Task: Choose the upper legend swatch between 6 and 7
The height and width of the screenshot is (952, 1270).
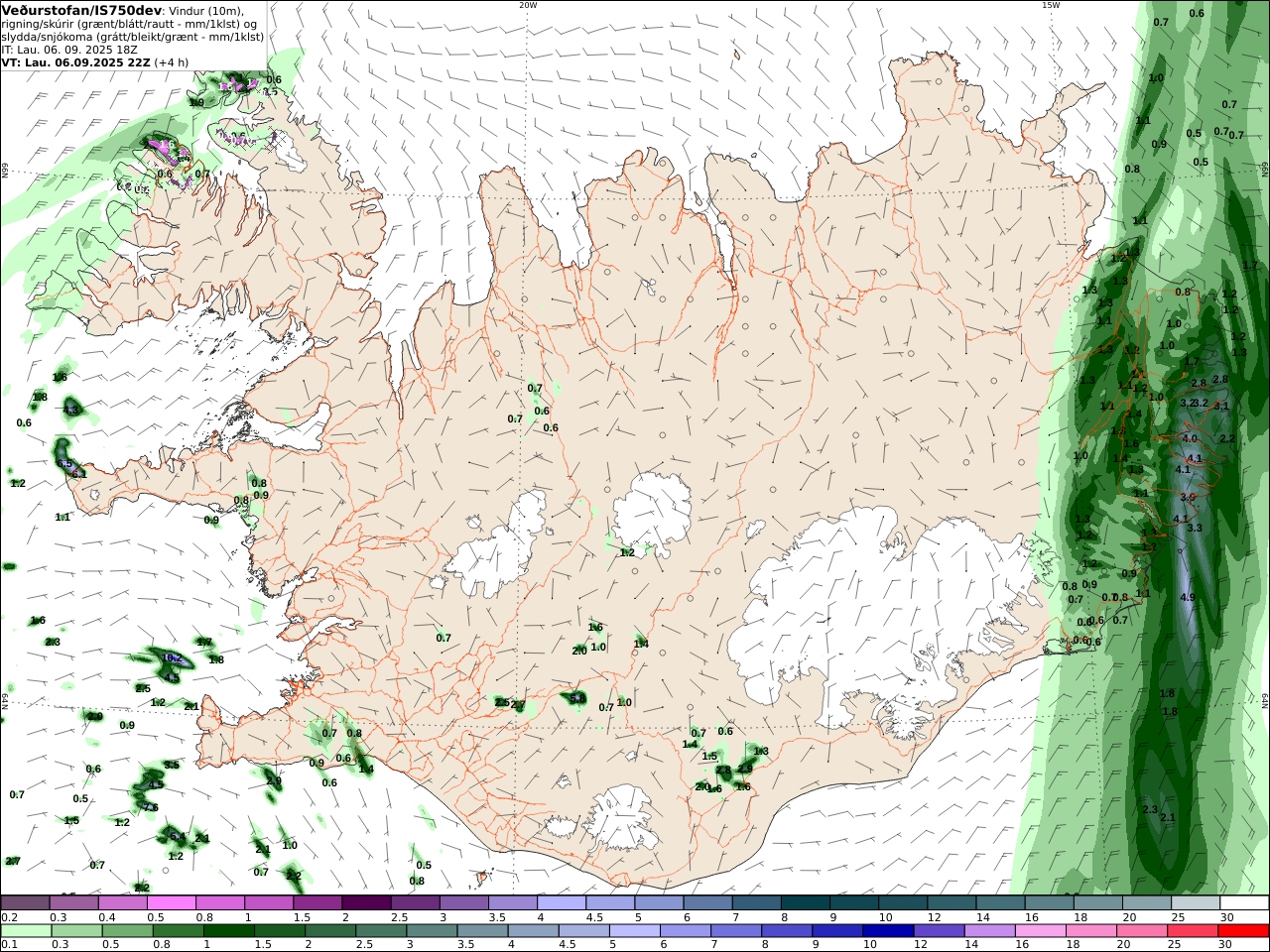Action: coord(708,902)
